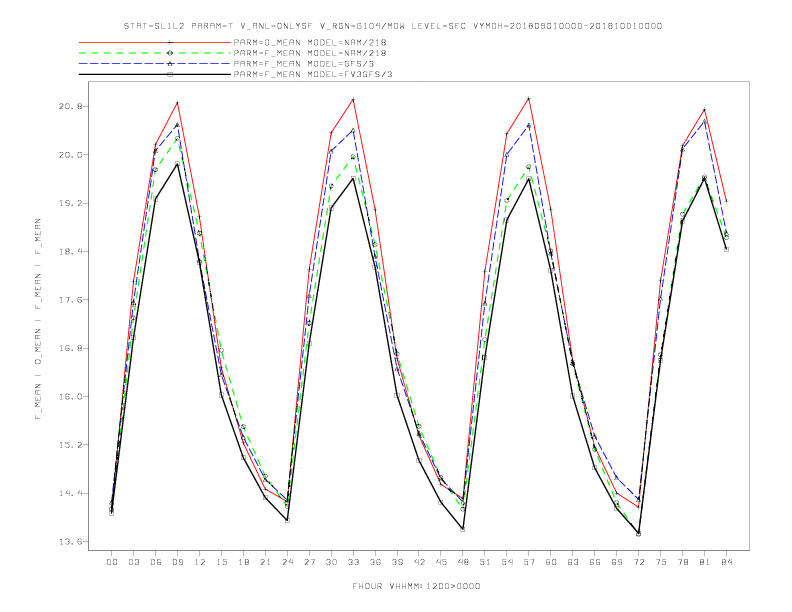Click x-axis forecast hour label 00

coord(112,562)
